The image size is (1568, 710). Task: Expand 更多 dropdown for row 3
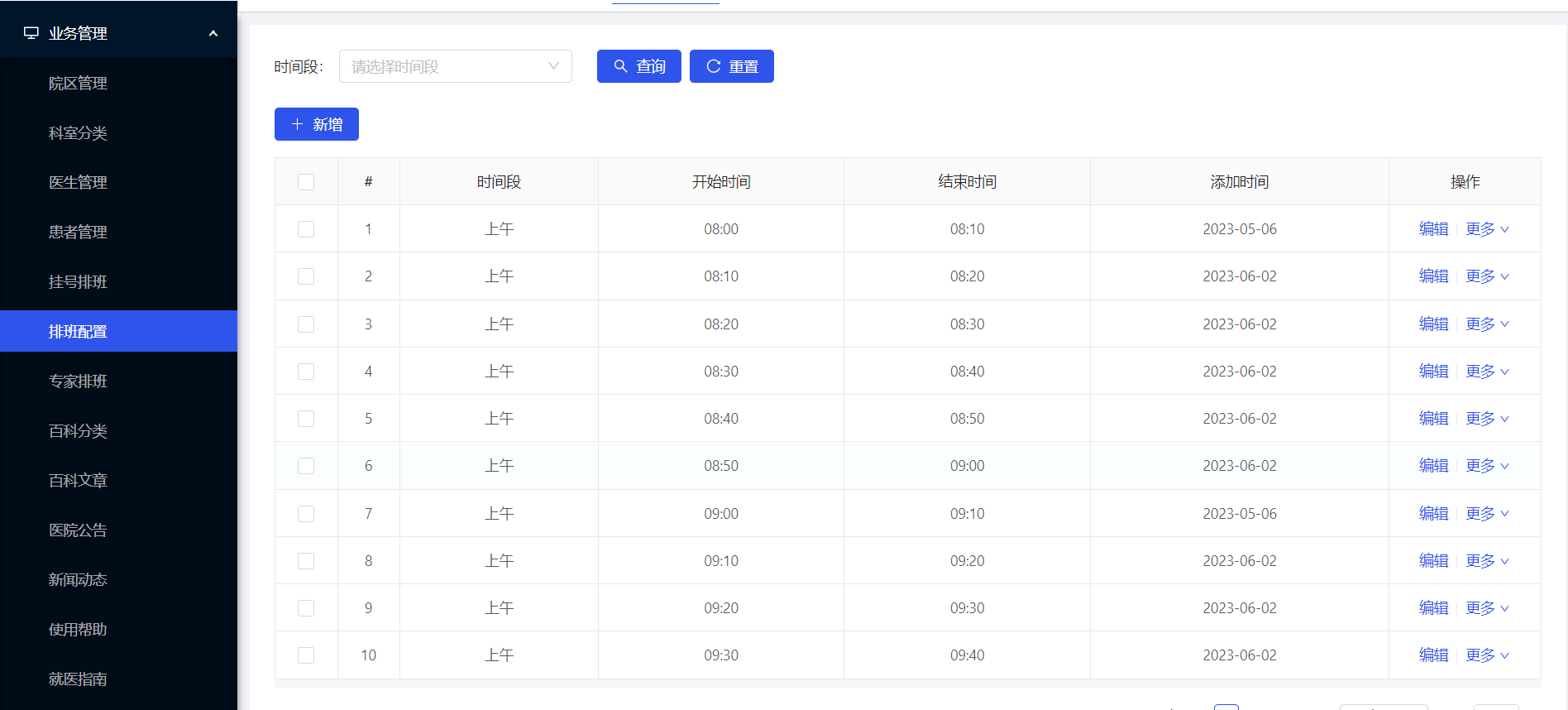pos(1488,324)
